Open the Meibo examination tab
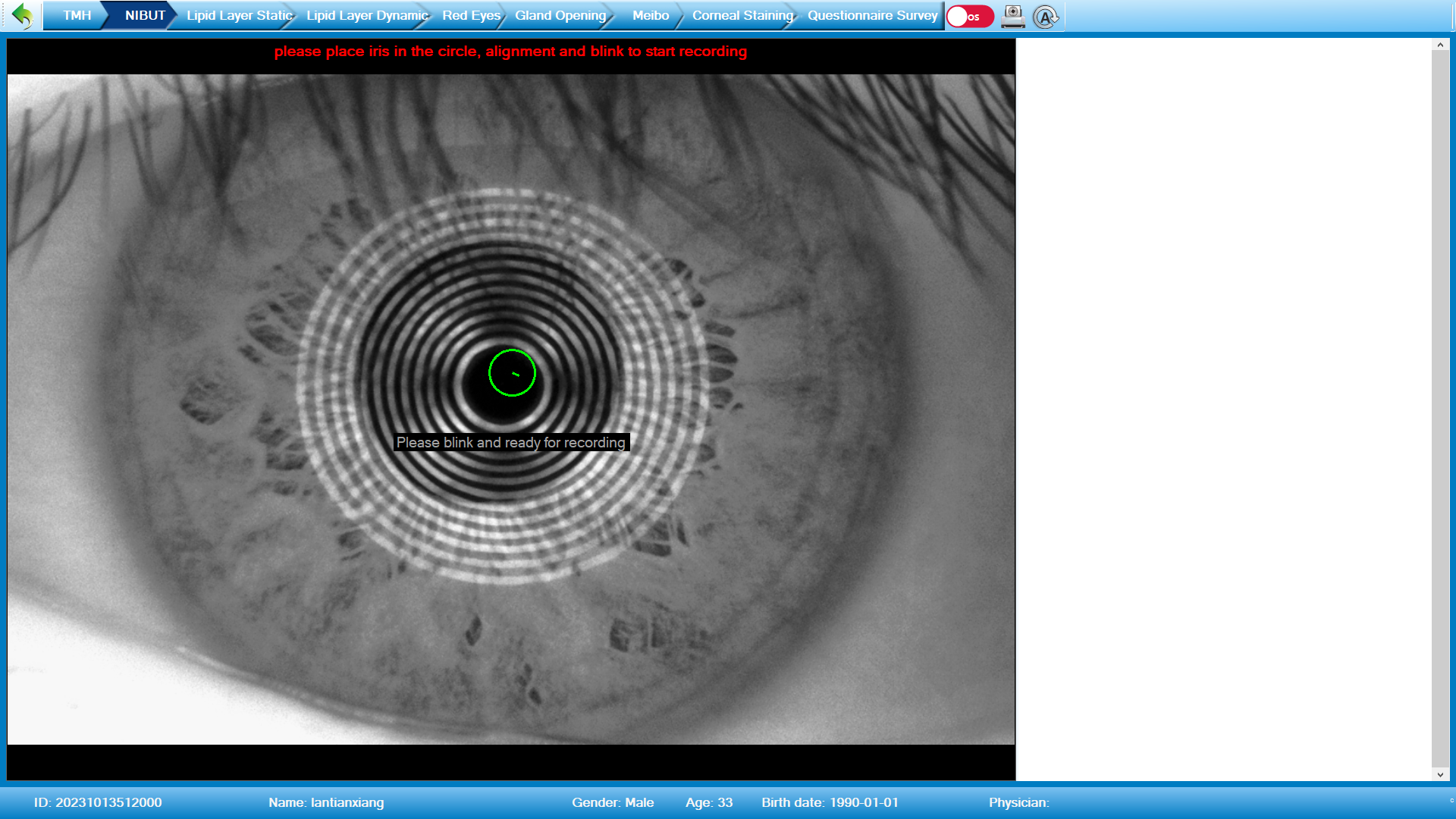 tap(651, 14)
